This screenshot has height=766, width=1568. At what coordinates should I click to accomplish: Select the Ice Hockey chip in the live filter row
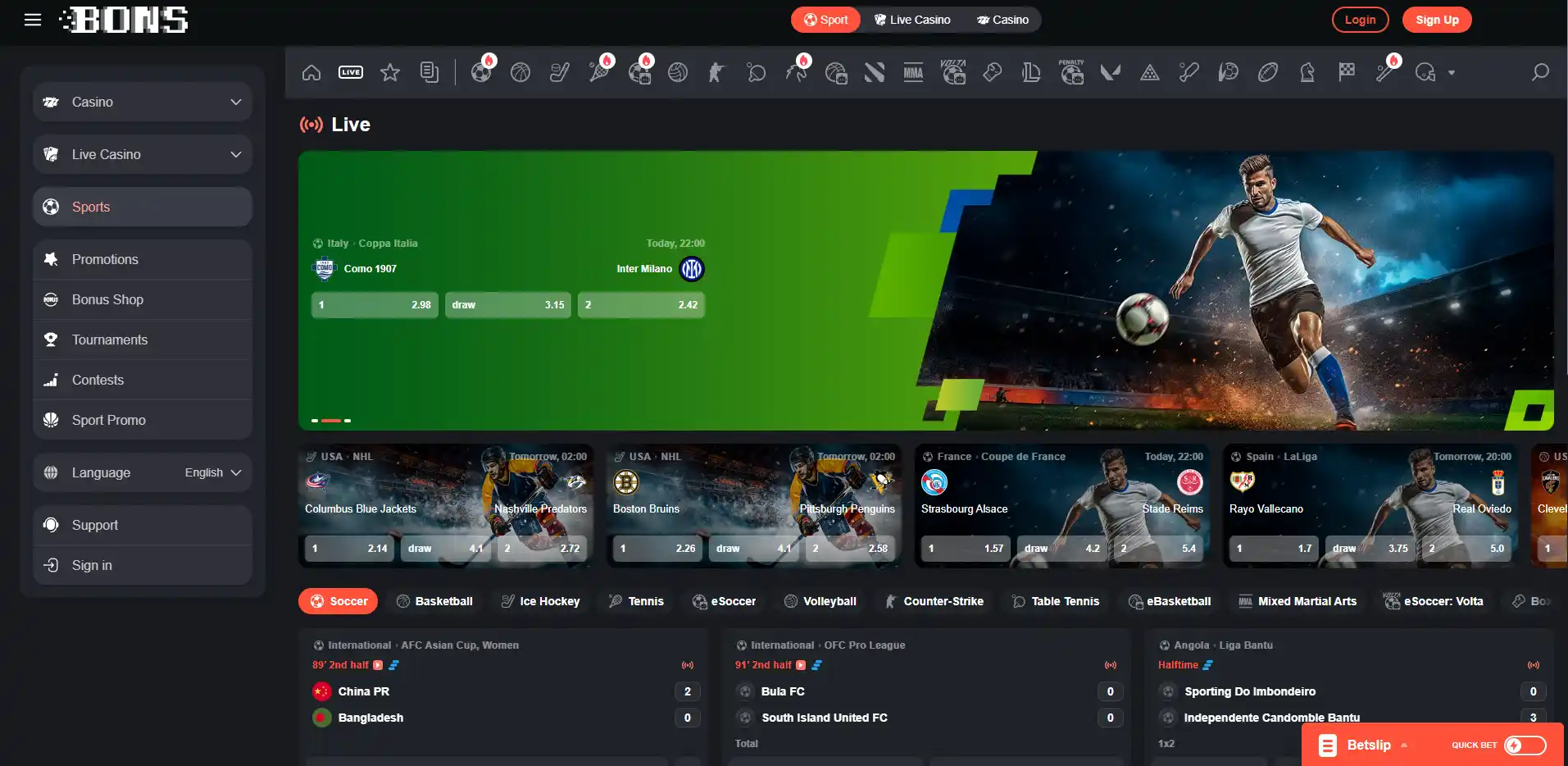pos(540,601)
